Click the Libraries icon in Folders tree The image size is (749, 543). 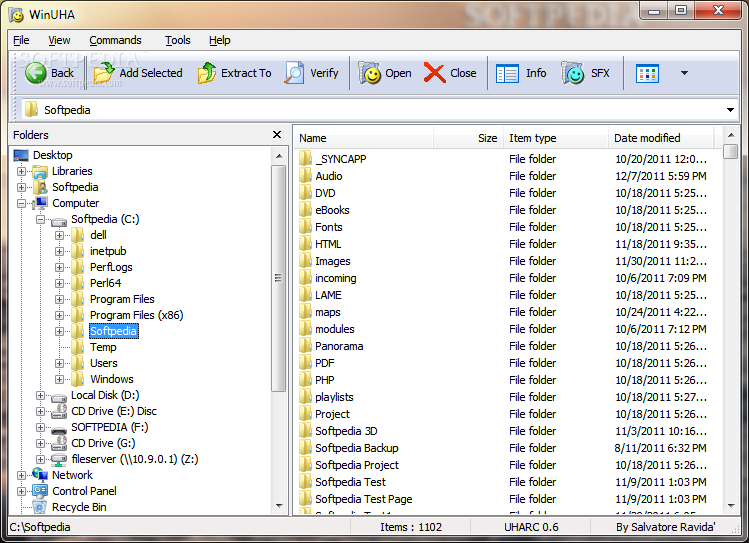click(40, 171)
